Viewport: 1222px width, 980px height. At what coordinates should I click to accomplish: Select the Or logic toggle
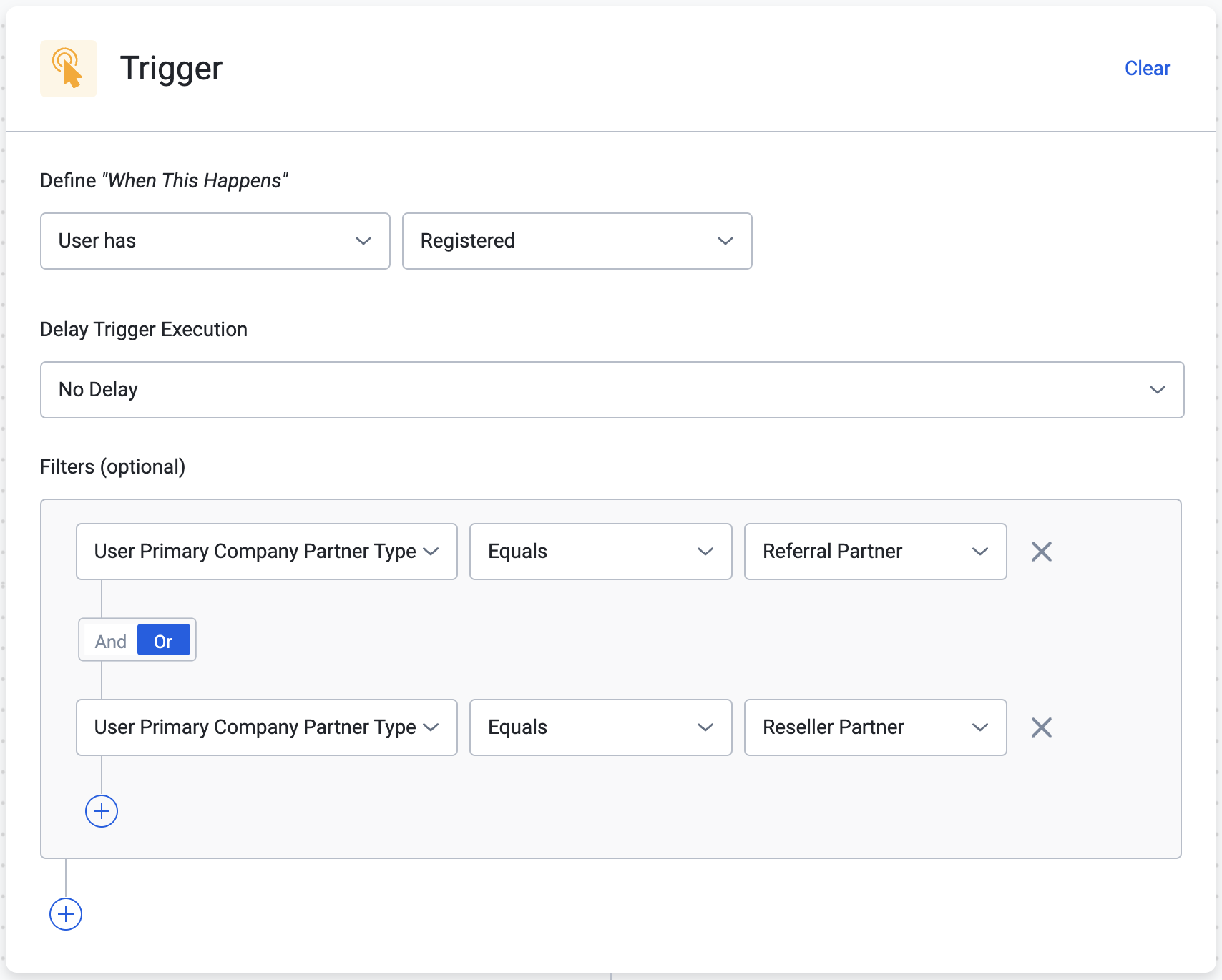(x=163, y=641)
